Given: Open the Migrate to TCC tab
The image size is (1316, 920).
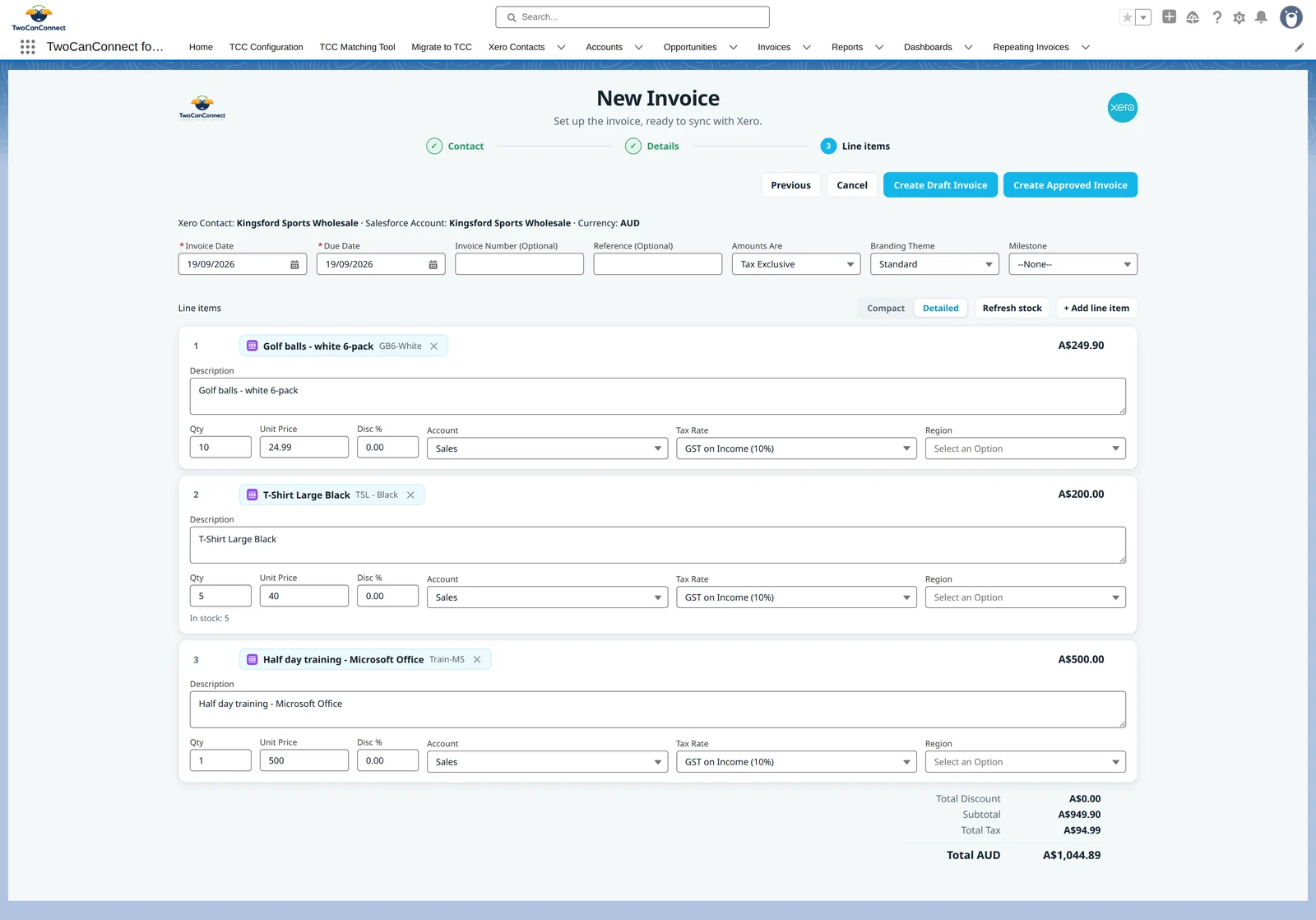Looking at the screenshot, I should (x=442, y=47).
